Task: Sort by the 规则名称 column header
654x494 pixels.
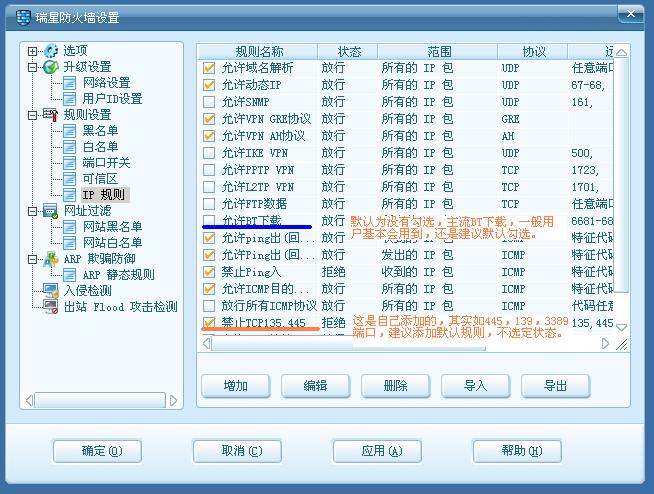Action: click(x=258, y=52)
